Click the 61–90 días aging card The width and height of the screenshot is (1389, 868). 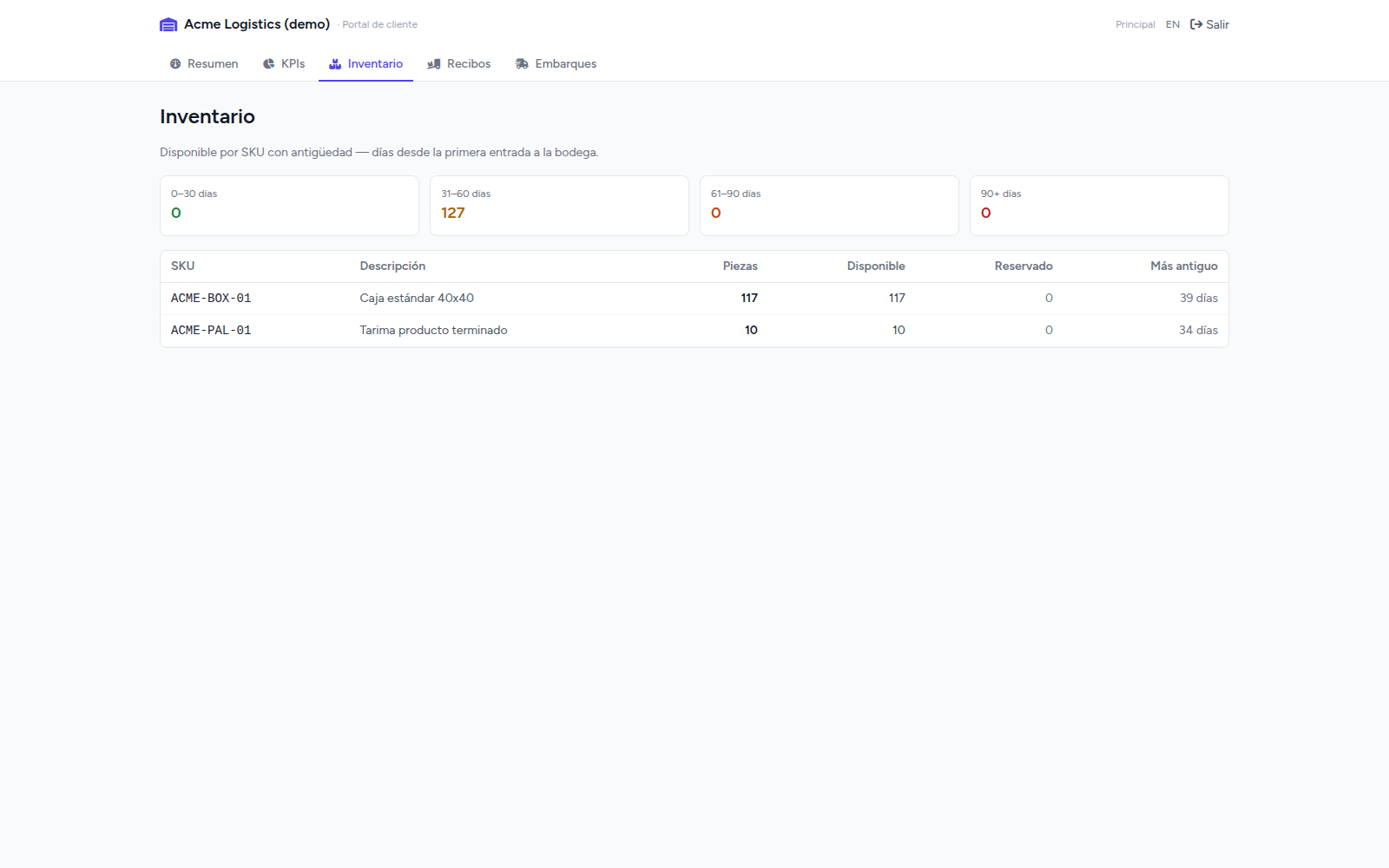(829, 206)
